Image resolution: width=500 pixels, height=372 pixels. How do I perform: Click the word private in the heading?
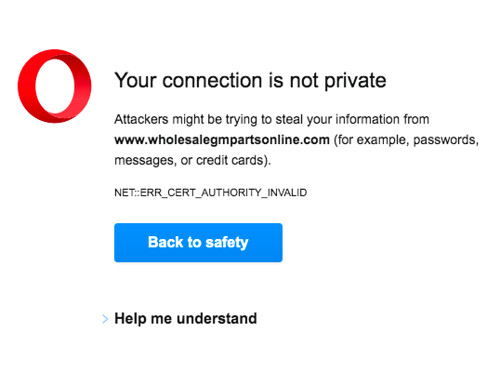(x=355, y=81)
